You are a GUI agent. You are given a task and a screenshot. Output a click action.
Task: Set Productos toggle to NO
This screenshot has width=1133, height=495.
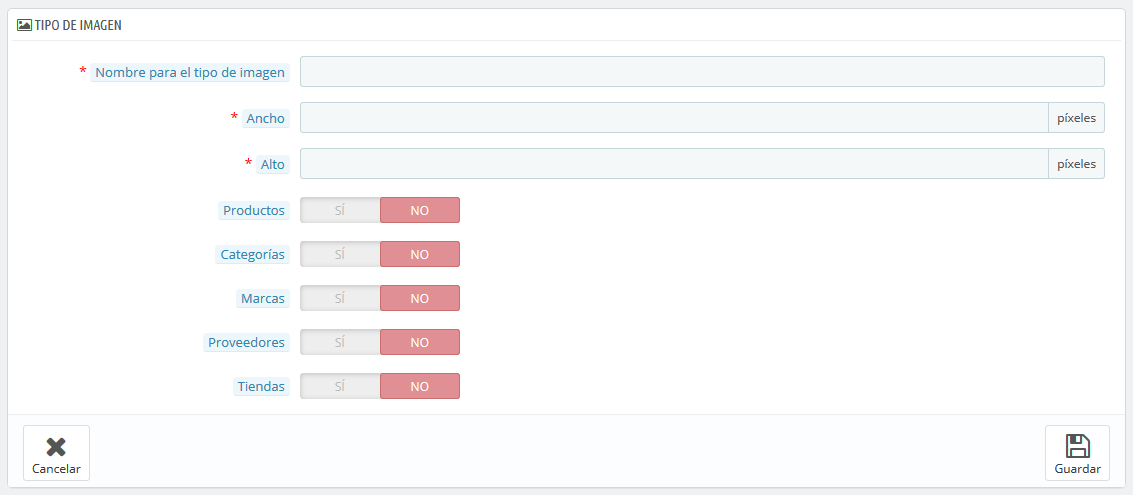pos(420,210)
